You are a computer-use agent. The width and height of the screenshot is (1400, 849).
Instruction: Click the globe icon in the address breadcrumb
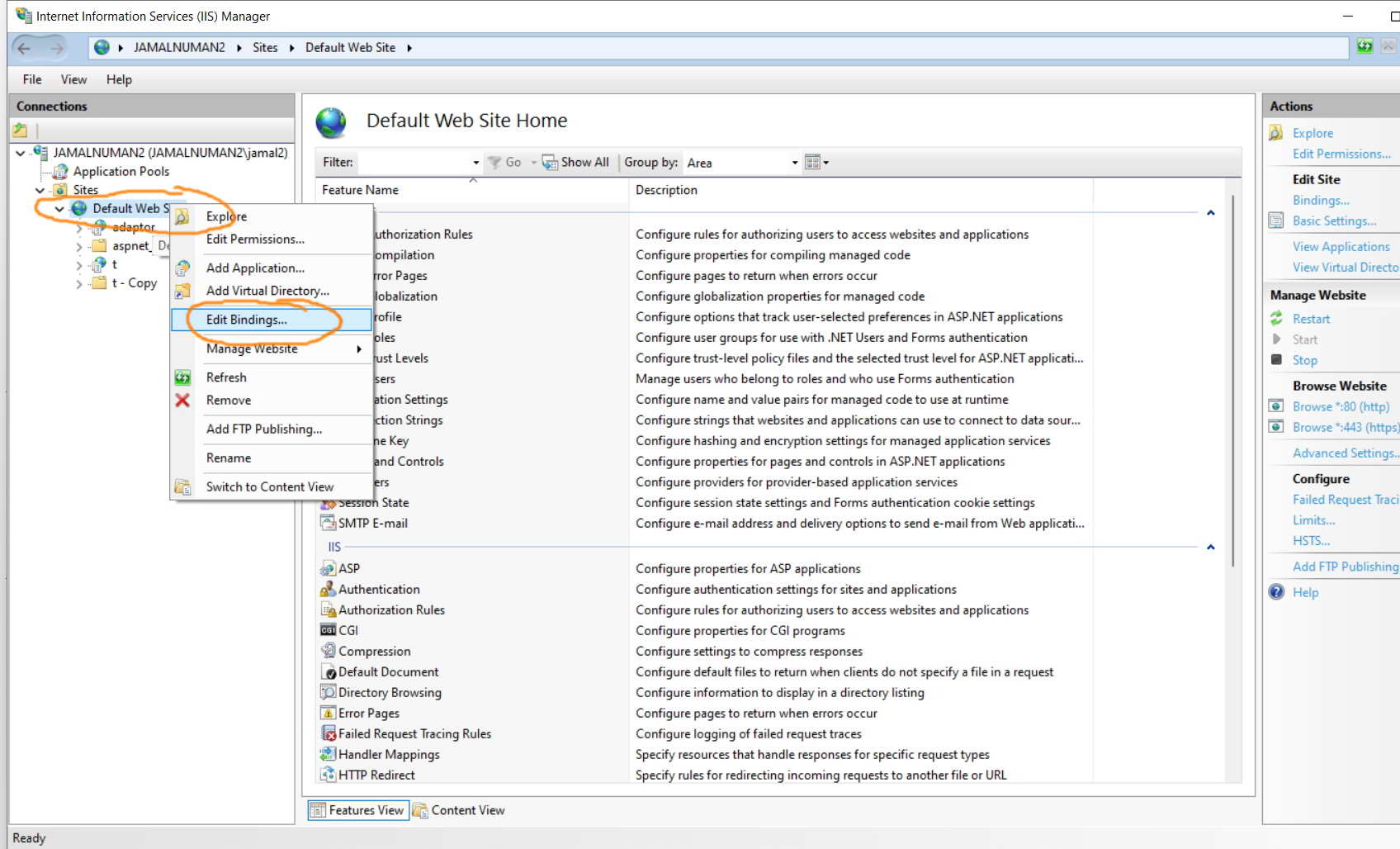point(102,47)
